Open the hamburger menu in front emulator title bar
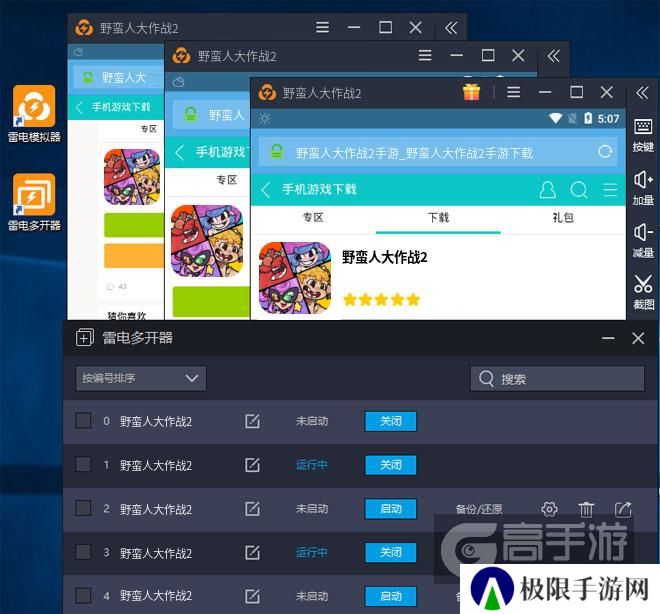Screen dimensions: 660x614 click(514, 92)
